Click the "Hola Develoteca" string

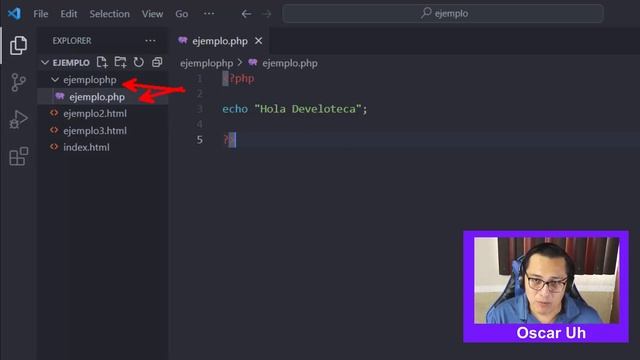click(308, 109)
